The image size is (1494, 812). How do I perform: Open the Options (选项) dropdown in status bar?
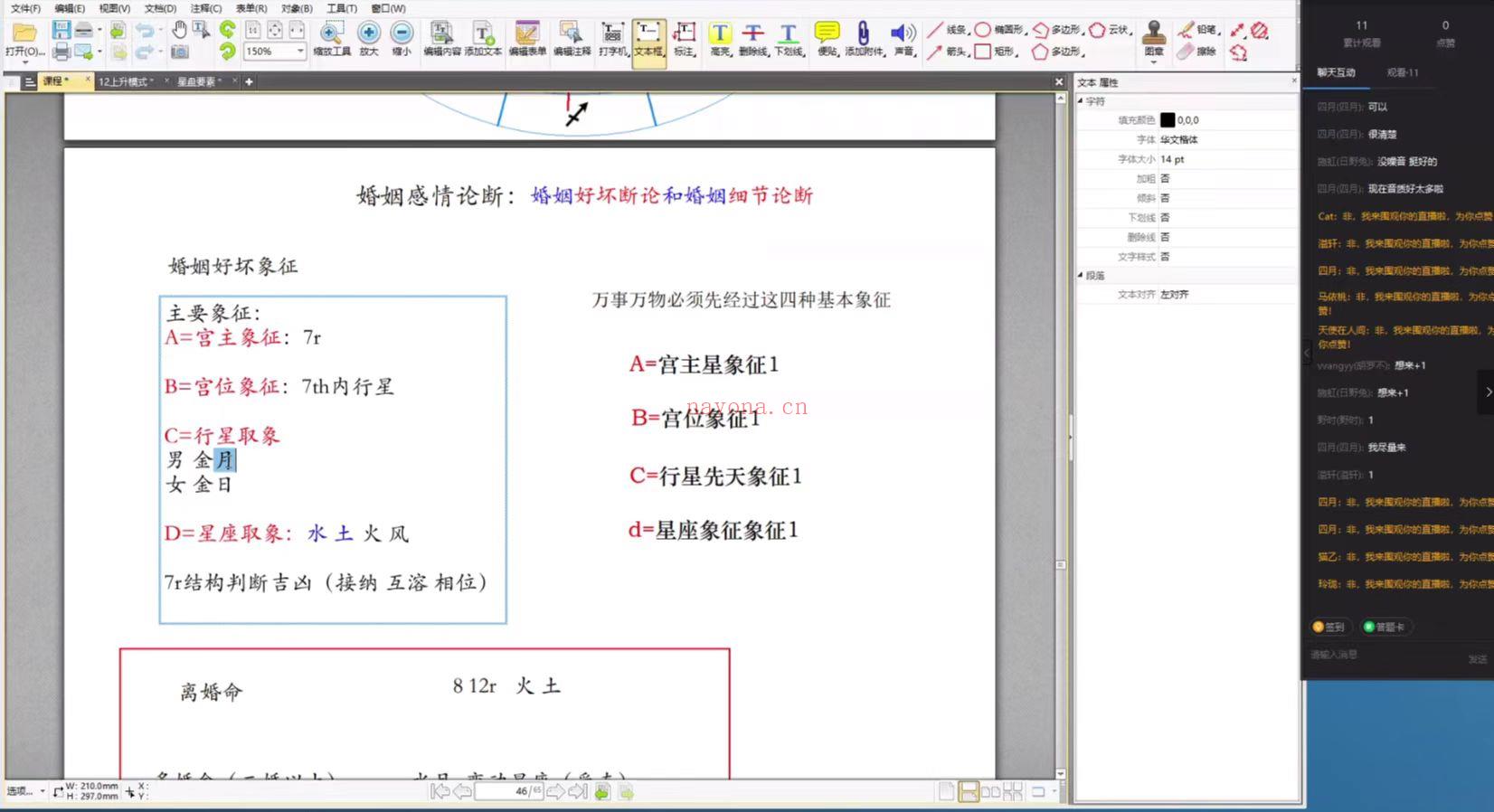tap(25, 791)
